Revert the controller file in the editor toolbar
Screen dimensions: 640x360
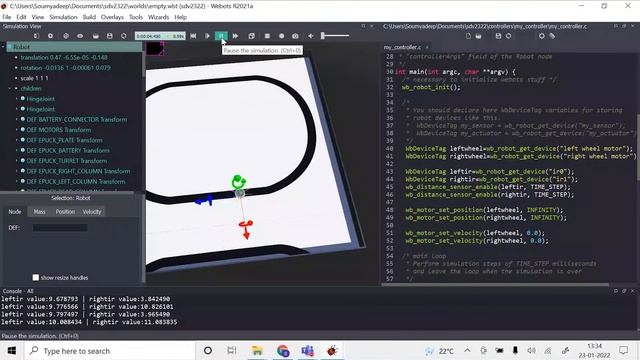click(509, 36)
